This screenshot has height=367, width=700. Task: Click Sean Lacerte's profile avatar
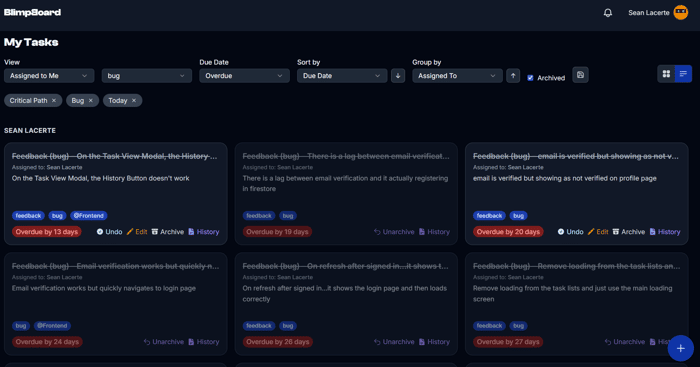pos(681,13)
